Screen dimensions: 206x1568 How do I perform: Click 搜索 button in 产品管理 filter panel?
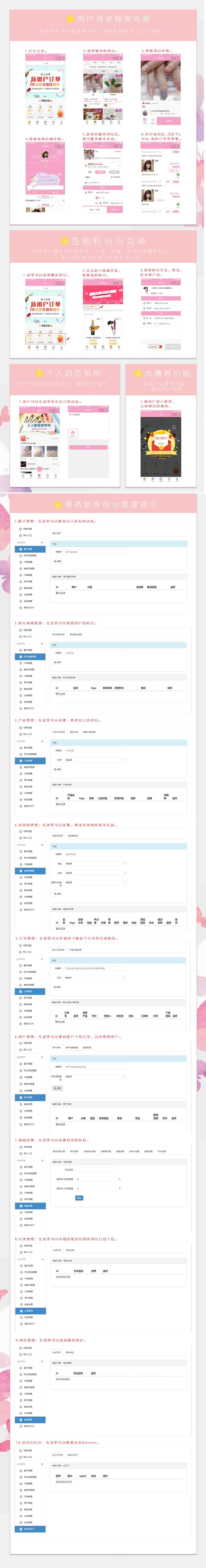(x=57, y=769)
